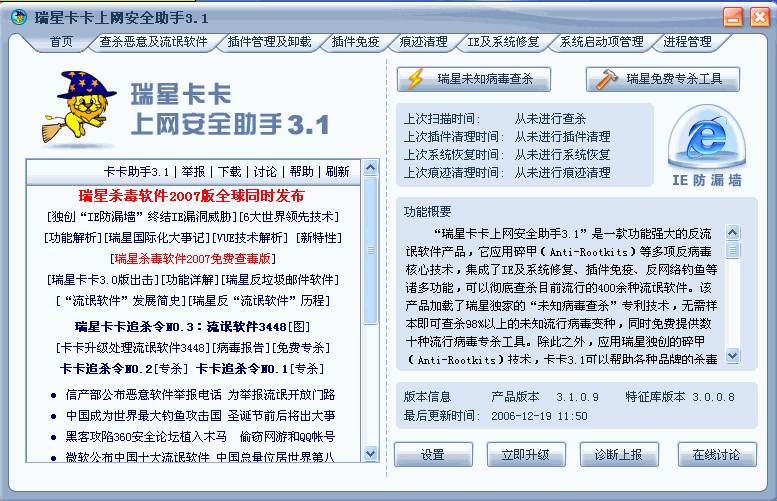This screenshot has height=501, width=777.
Task: Open the IE防漏墙 globe icon
Action: click(x=707, y=137)
